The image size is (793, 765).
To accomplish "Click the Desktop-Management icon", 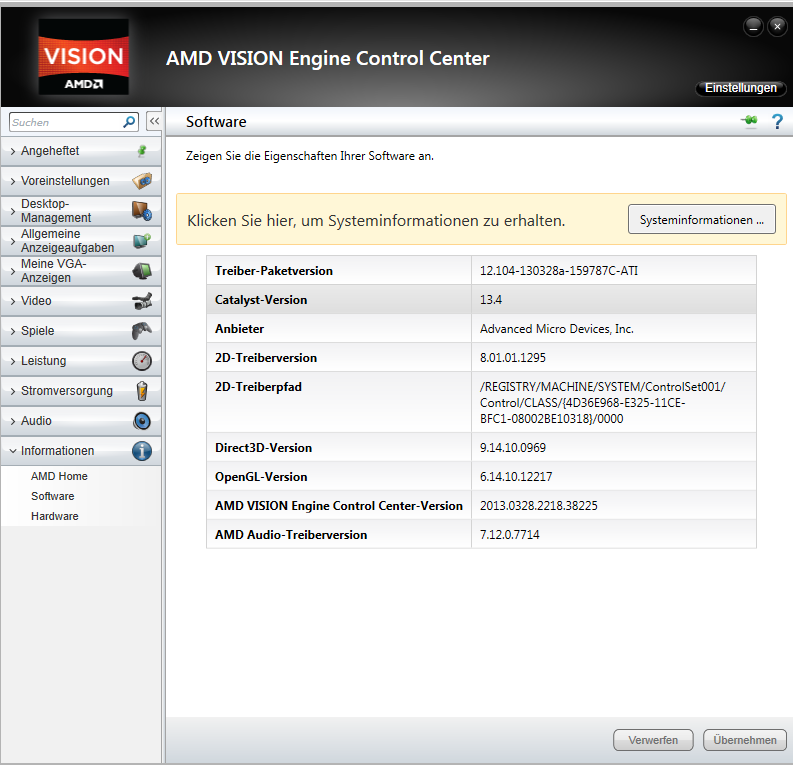I will click(x=142, y=211).
